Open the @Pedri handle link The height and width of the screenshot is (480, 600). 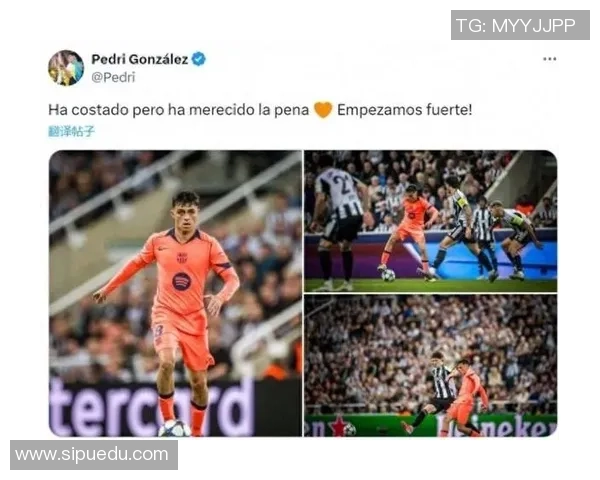point(113,77)
